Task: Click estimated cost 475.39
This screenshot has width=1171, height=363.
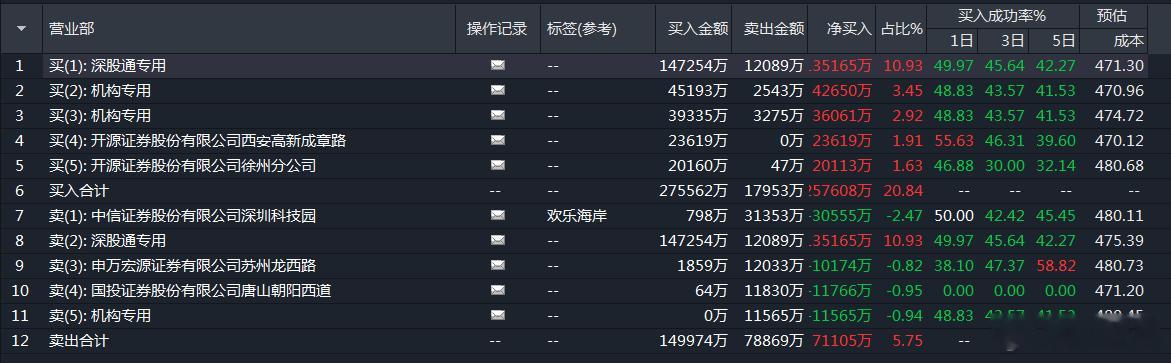Action: tap(1119, 241)
